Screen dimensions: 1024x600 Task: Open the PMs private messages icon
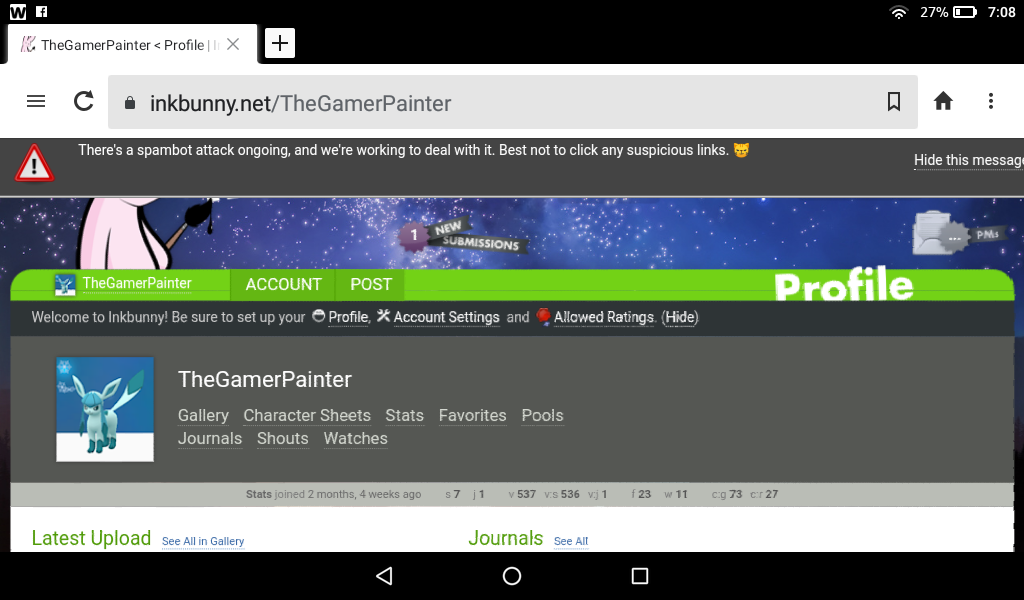coord(959,234)
